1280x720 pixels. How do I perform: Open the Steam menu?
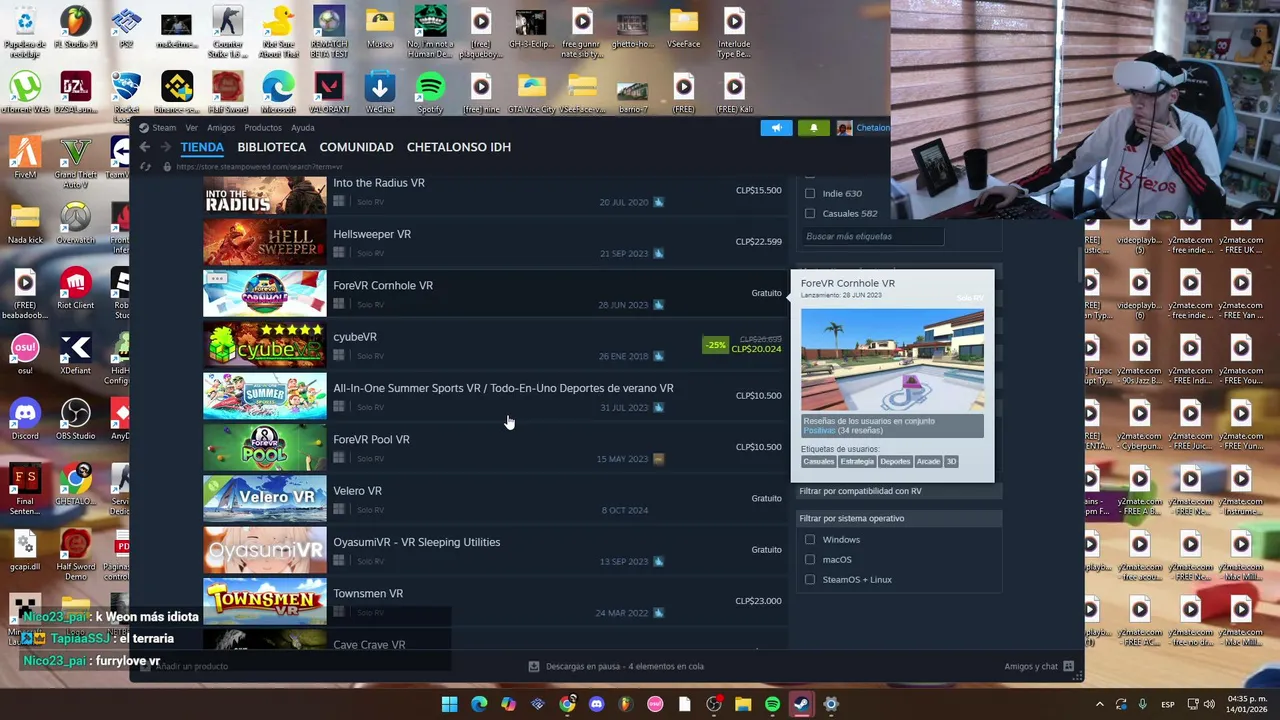click(164, 128)
